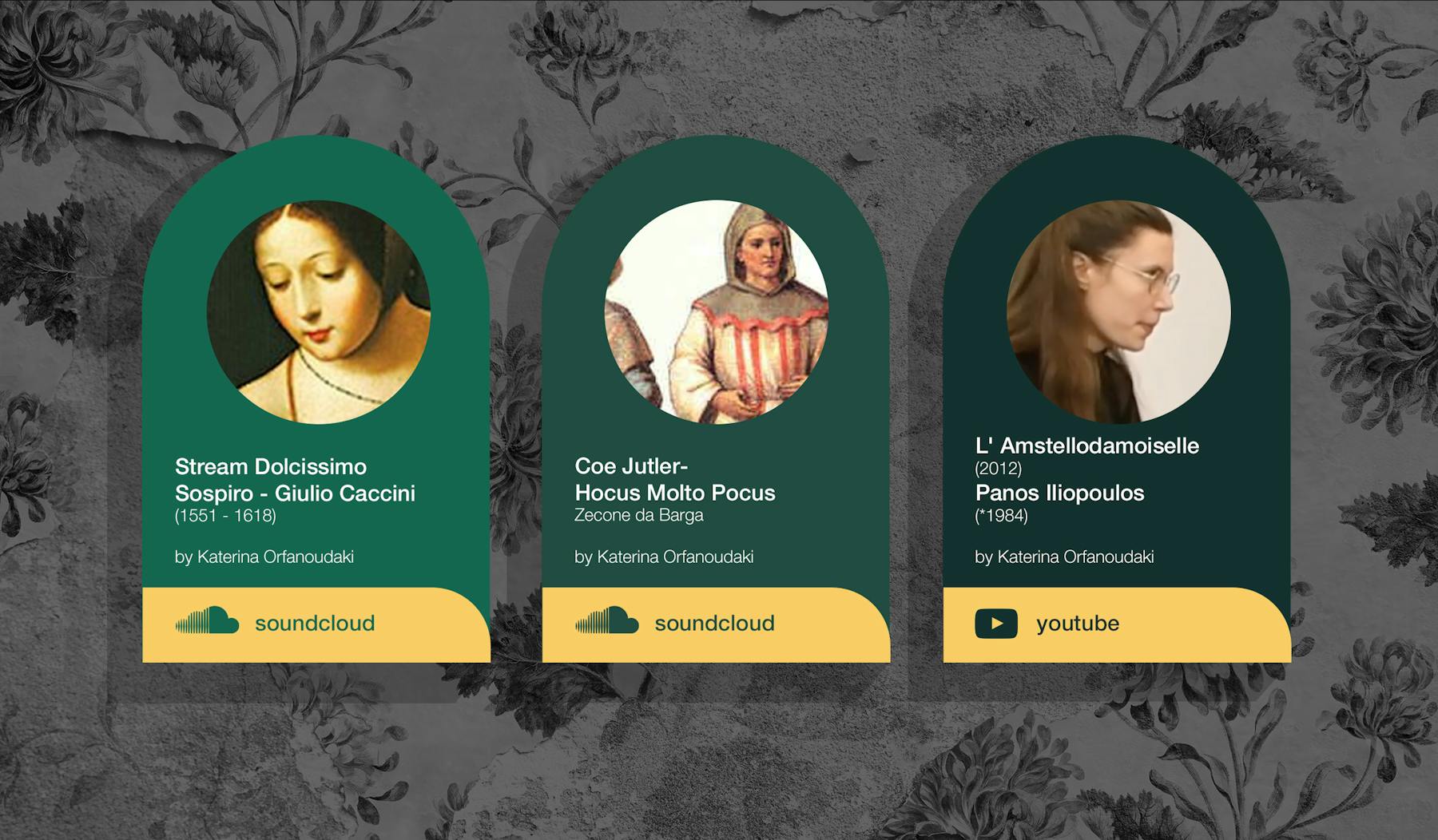
Task: Open the soundcloud link under Hocus Molto Pocus
Action: click(716, 625)
